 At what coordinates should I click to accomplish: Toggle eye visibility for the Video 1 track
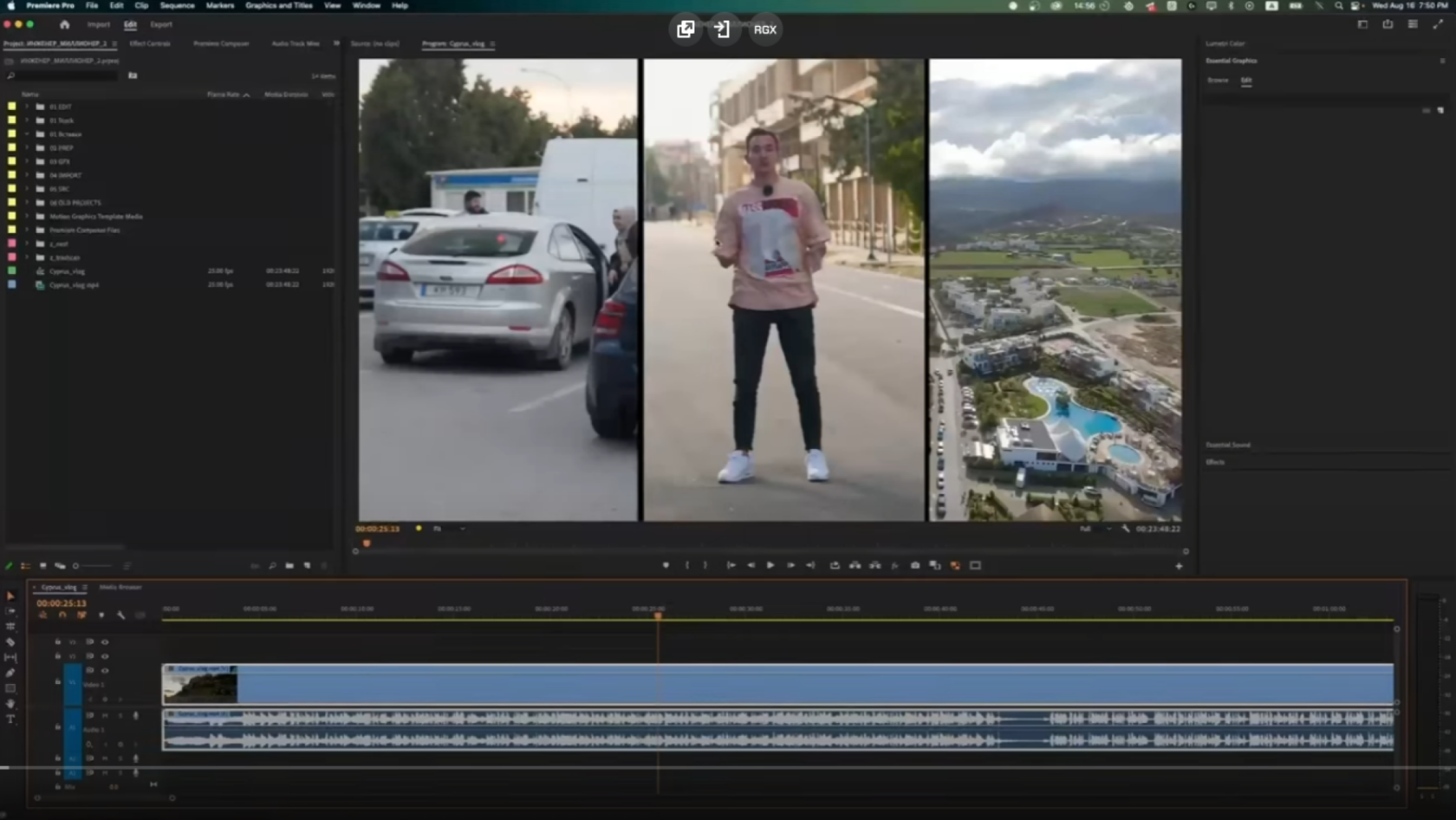coord(105,670)
